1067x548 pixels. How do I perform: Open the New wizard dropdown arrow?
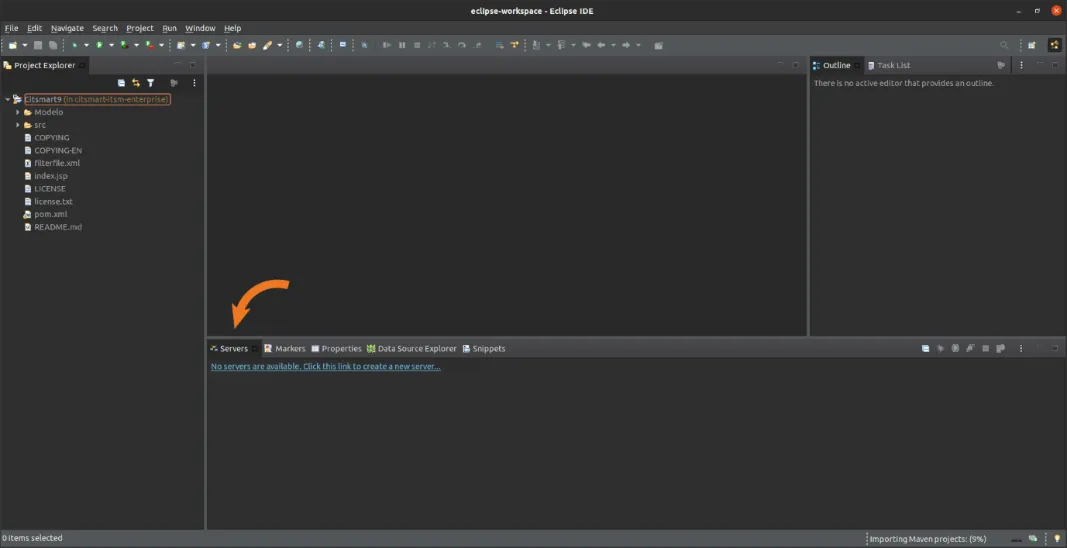(x=24, y=45)
